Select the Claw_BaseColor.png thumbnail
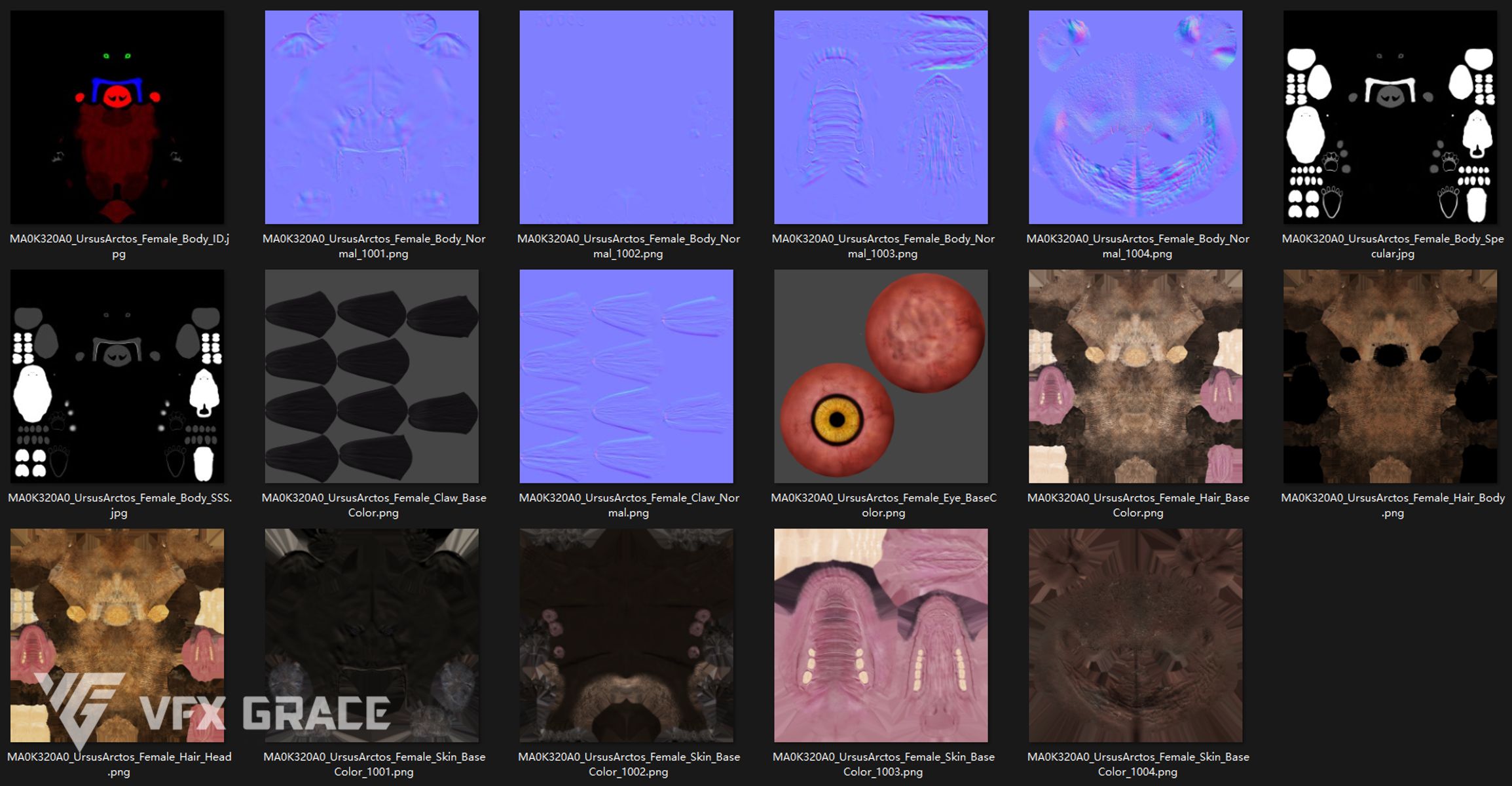Viewport: 1512px width, 786px height. click(372, 377)
